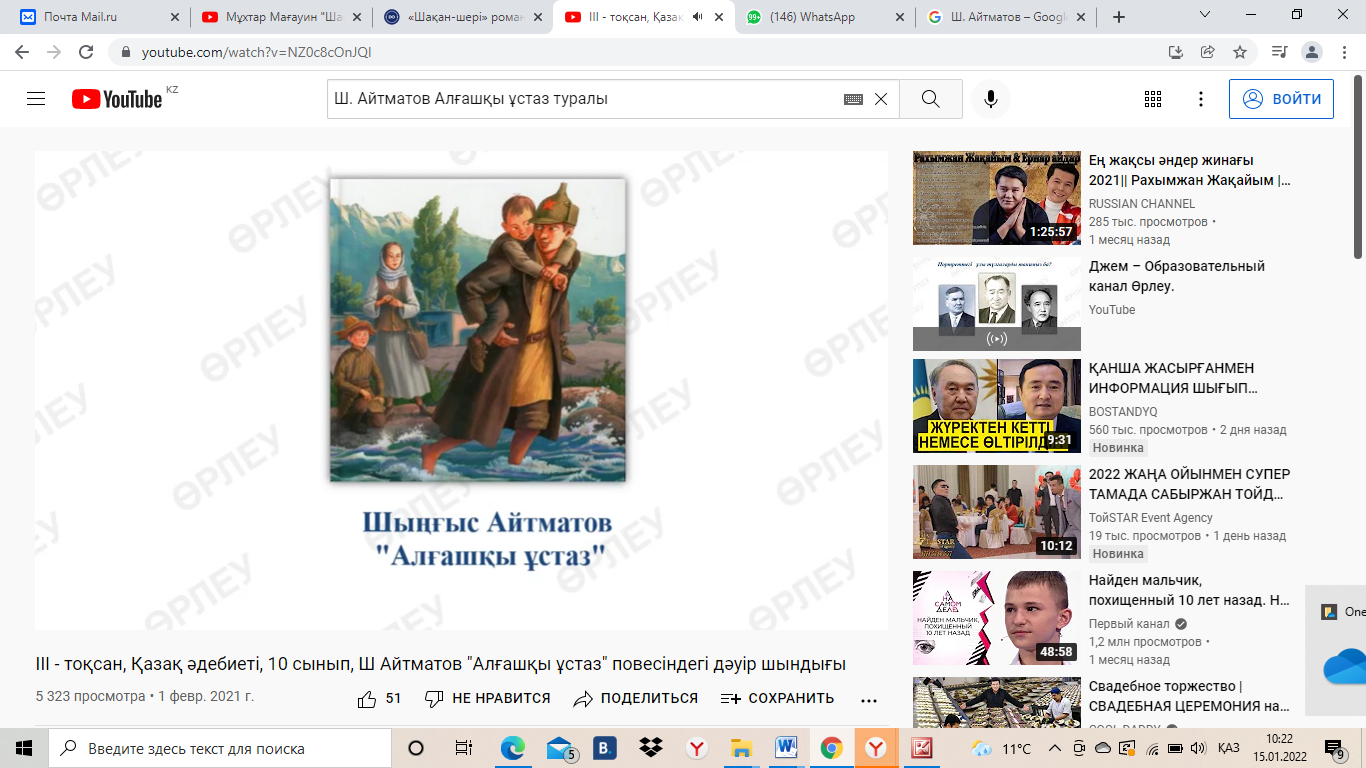Open Chrome media controls
Image resolution: width=1366 pixels, height=768 pixels.
(1279, 52)
